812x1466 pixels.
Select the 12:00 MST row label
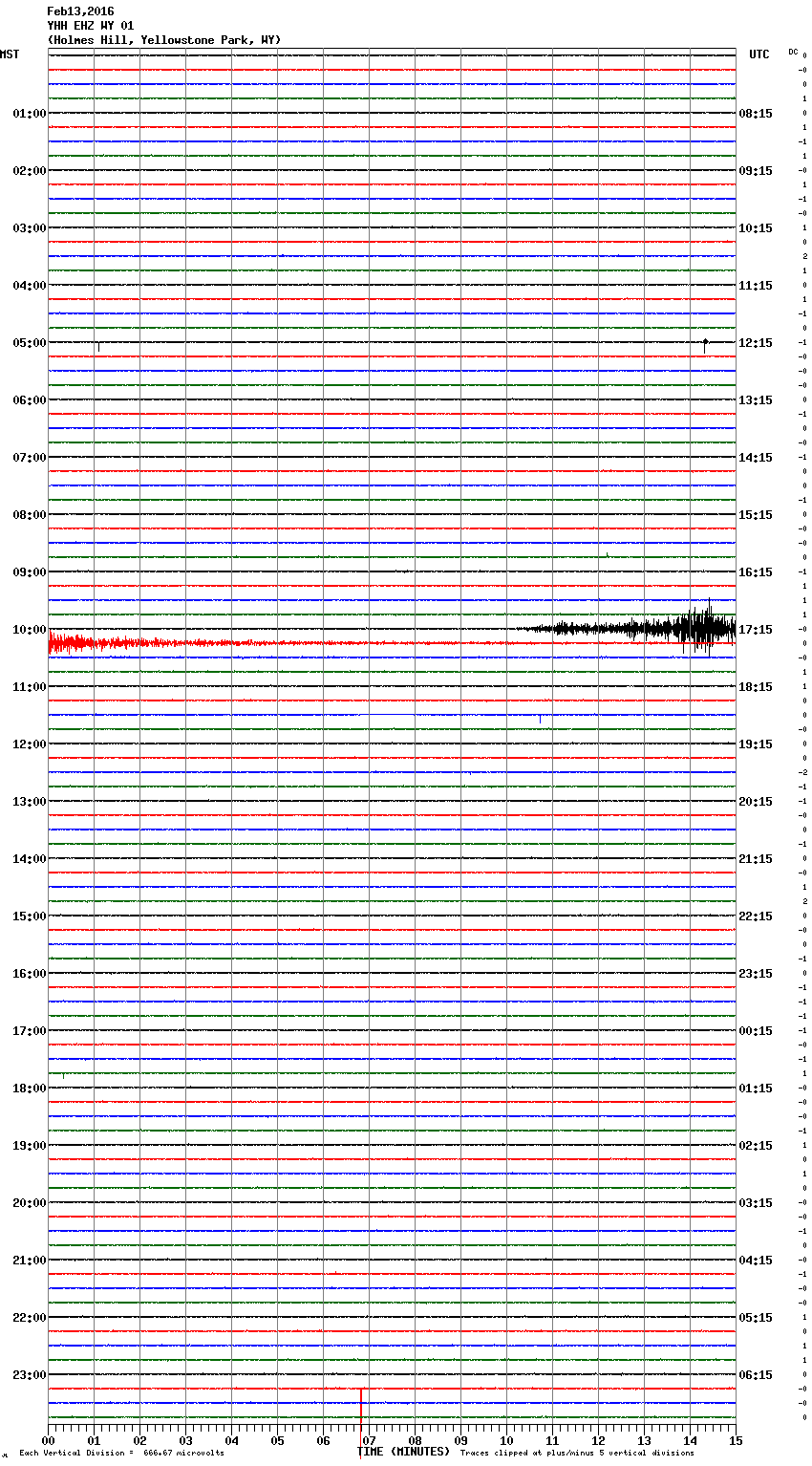29,744
